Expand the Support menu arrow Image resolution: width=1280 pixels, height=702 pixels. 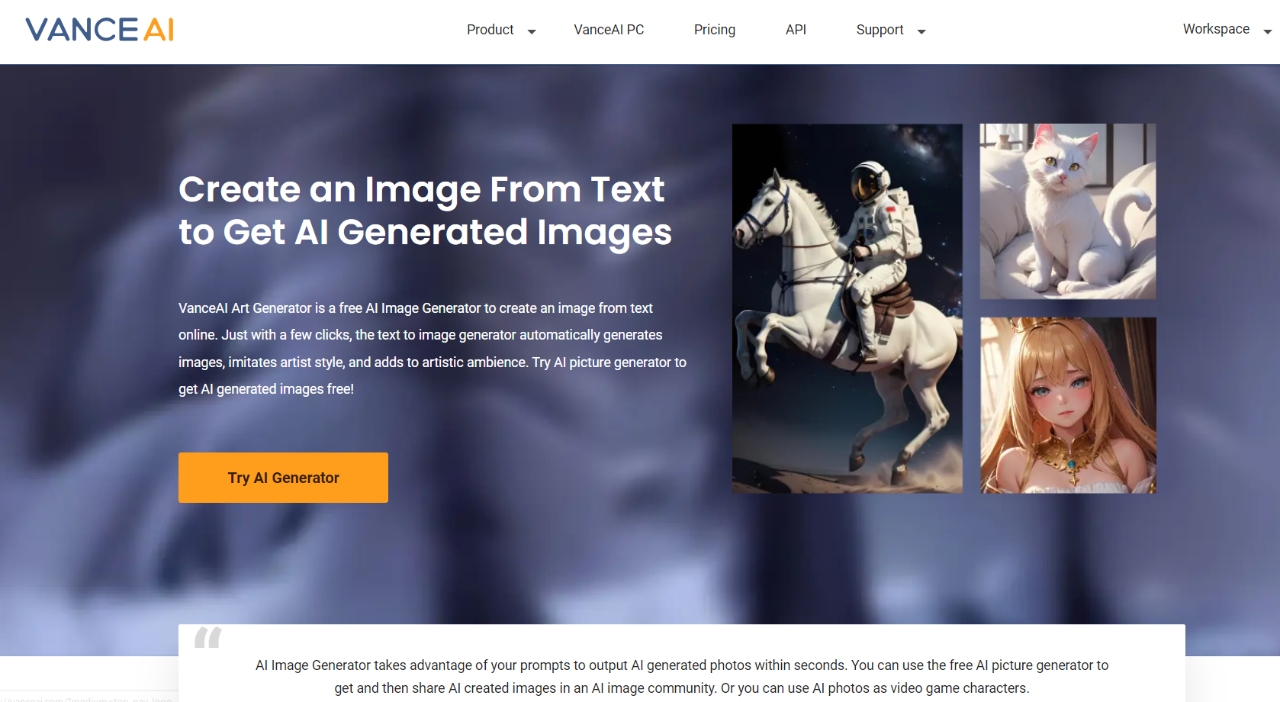(x=921, y=32)
